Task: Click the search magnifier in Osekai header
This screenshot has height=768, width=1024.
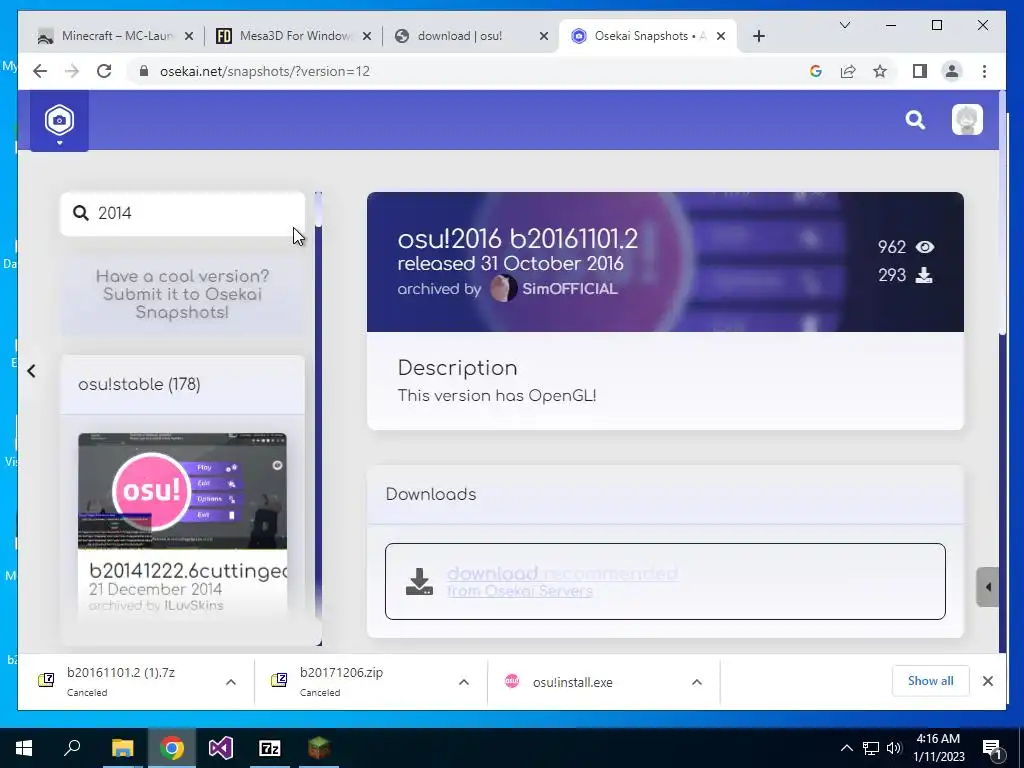Action: click(915, 120)
